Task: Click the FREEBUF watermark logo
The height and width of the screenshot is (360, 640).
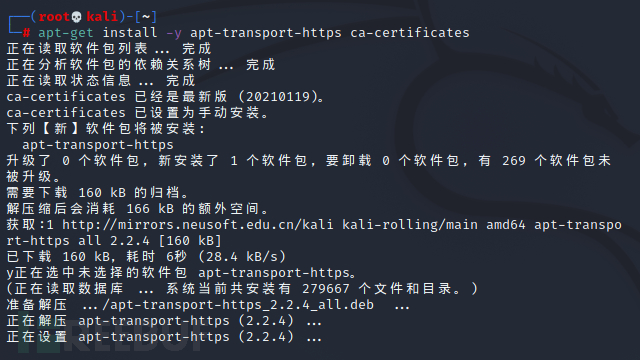Action: pos(109,336)
